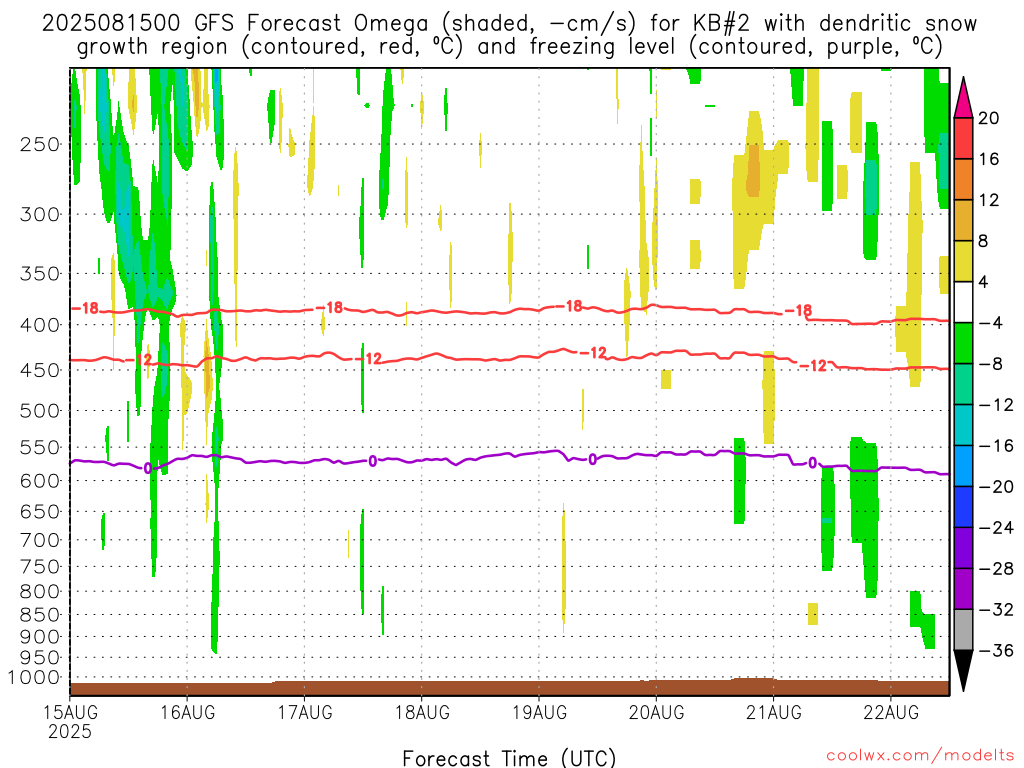Select the 800 pressure level label
The image size is (1024, 768).
[40, 592]
